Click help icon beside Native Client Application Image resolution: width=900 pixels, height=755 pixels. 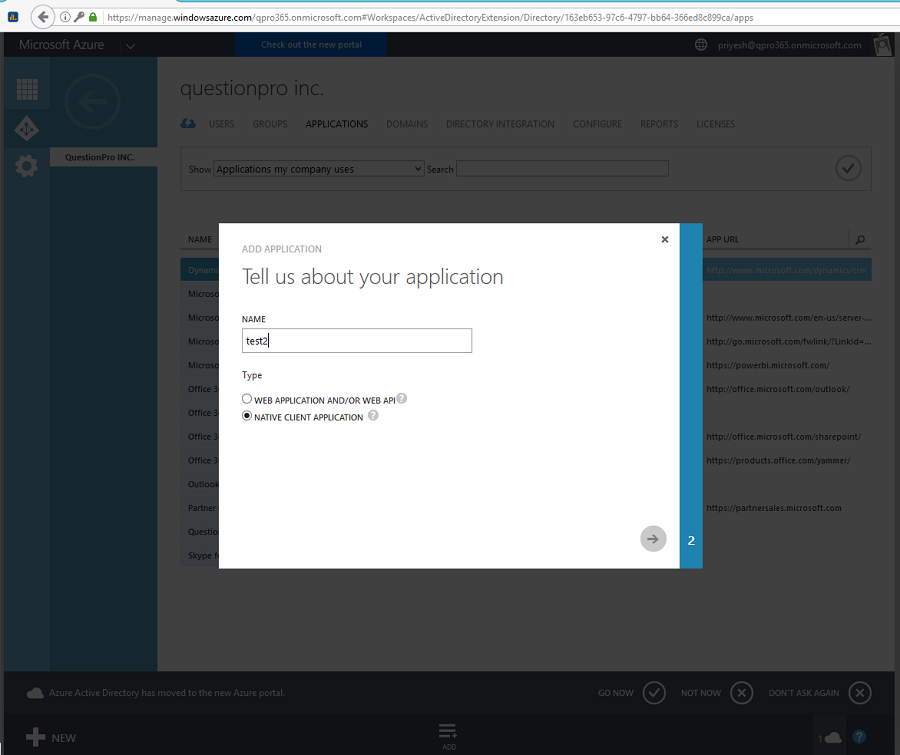tap(373, 416)
